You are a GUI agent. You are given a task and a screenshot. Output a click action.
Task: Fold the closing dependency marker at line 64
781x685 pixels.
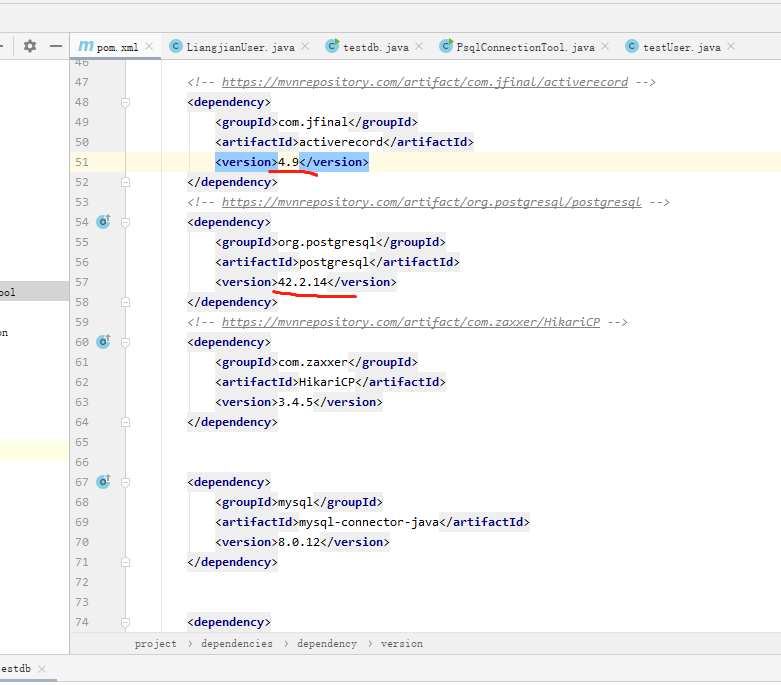[126, 422]
